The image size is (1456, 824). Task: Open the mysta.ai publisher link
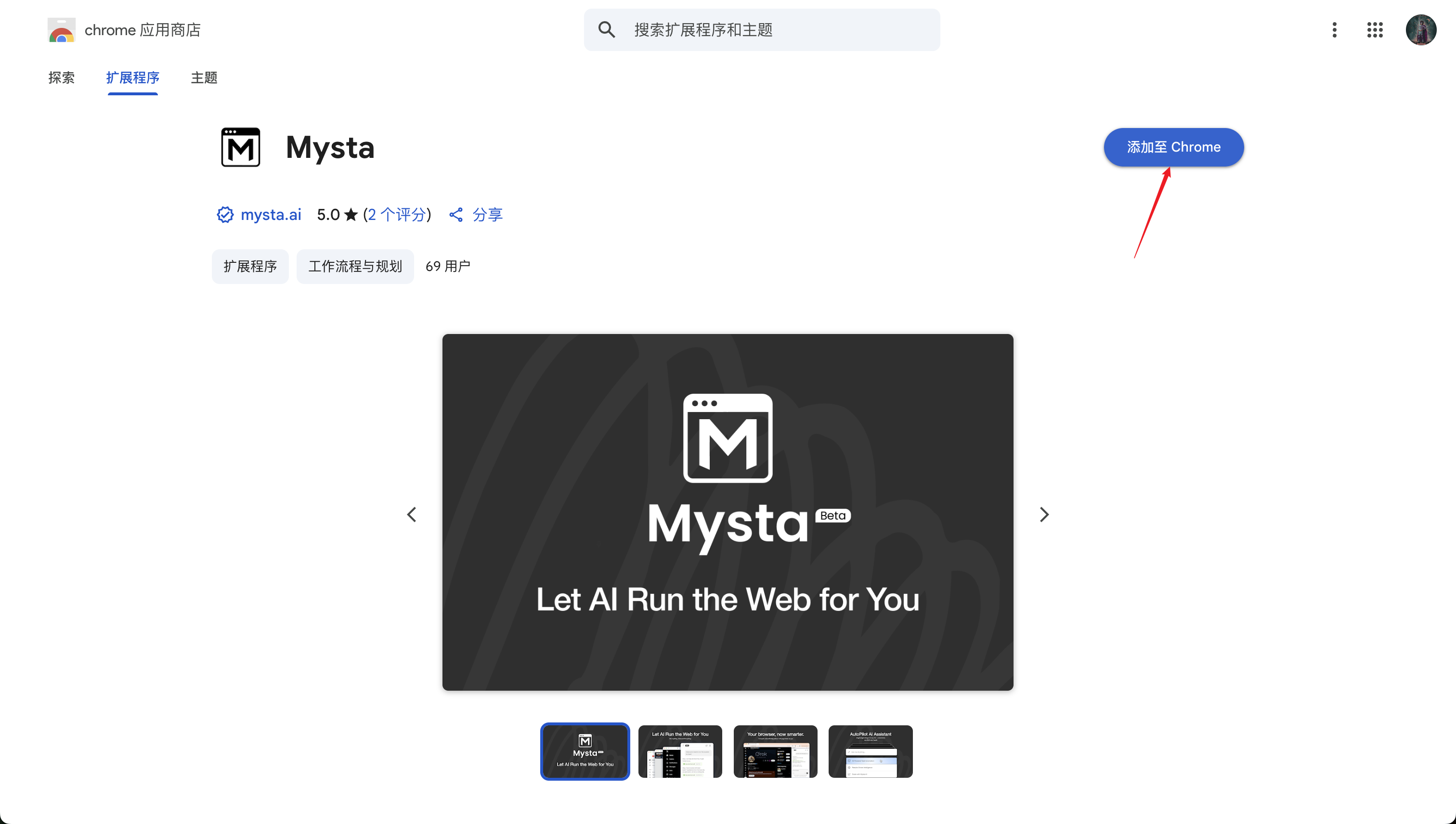click(x=271, y=215)
